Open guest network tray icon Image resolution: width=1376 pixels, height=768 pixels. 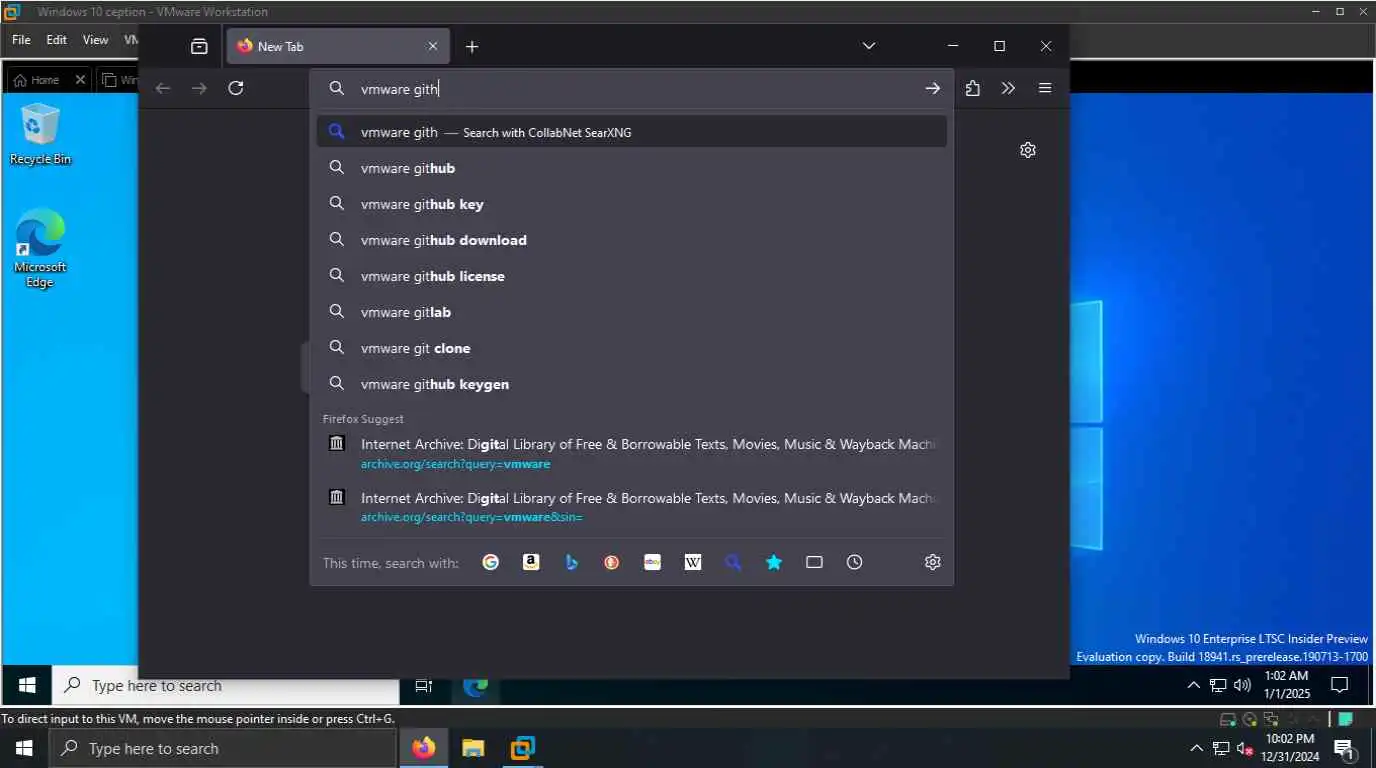coord(1218,685)
